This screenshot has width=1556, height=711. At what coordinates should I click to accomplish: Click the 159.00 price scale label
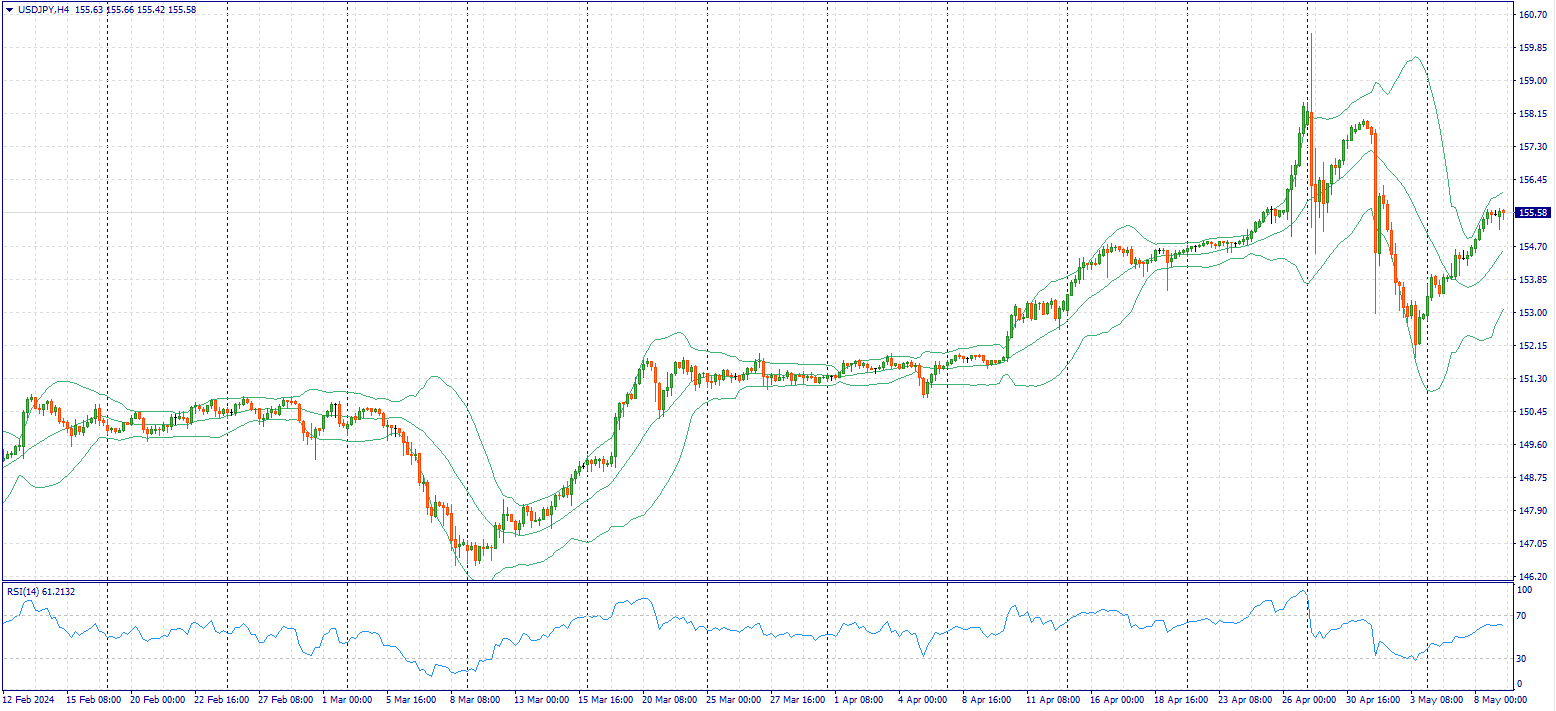1532,81
